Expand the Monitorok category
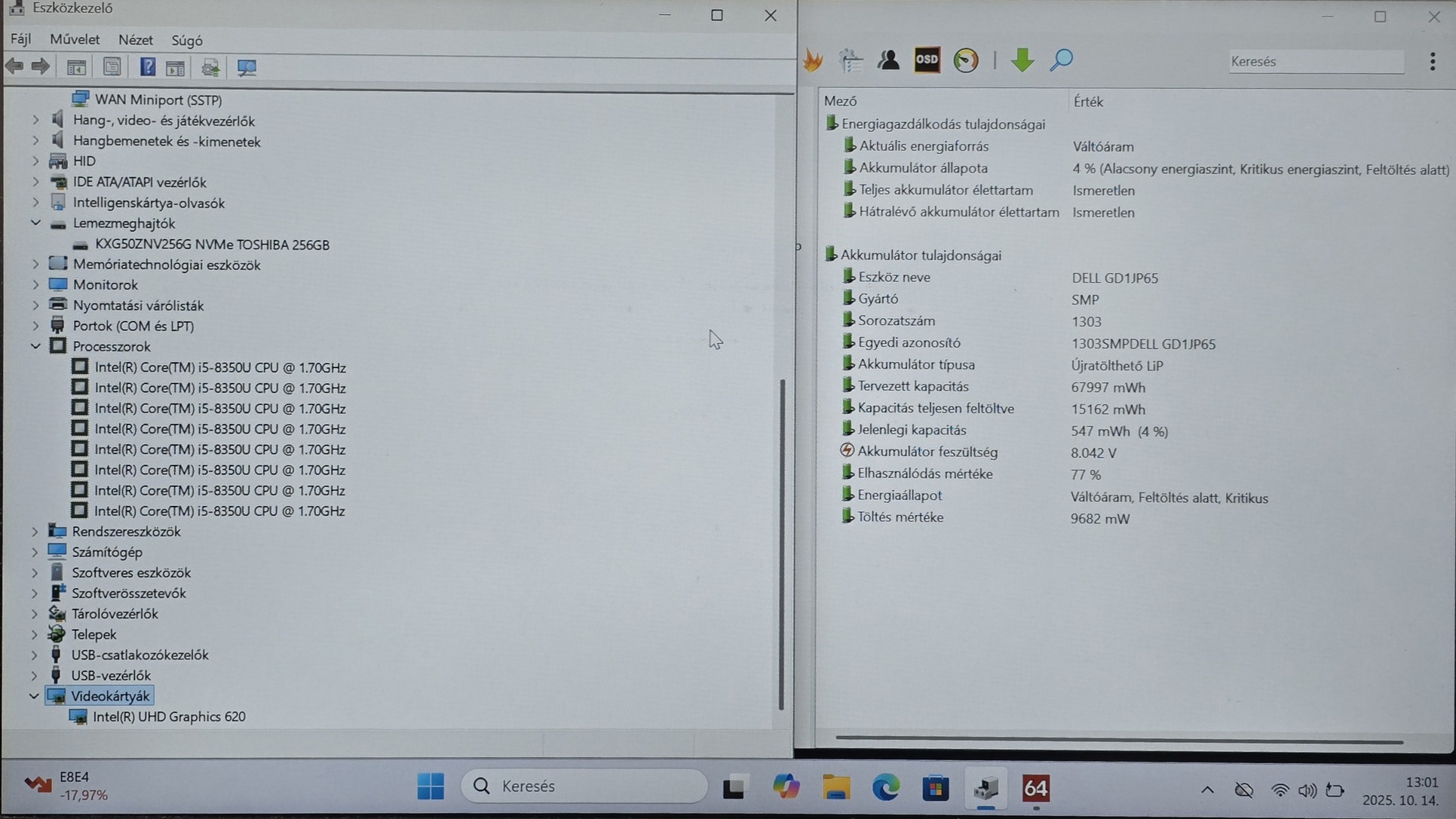This screenshot has width=1456, height=819. [35, 285]
